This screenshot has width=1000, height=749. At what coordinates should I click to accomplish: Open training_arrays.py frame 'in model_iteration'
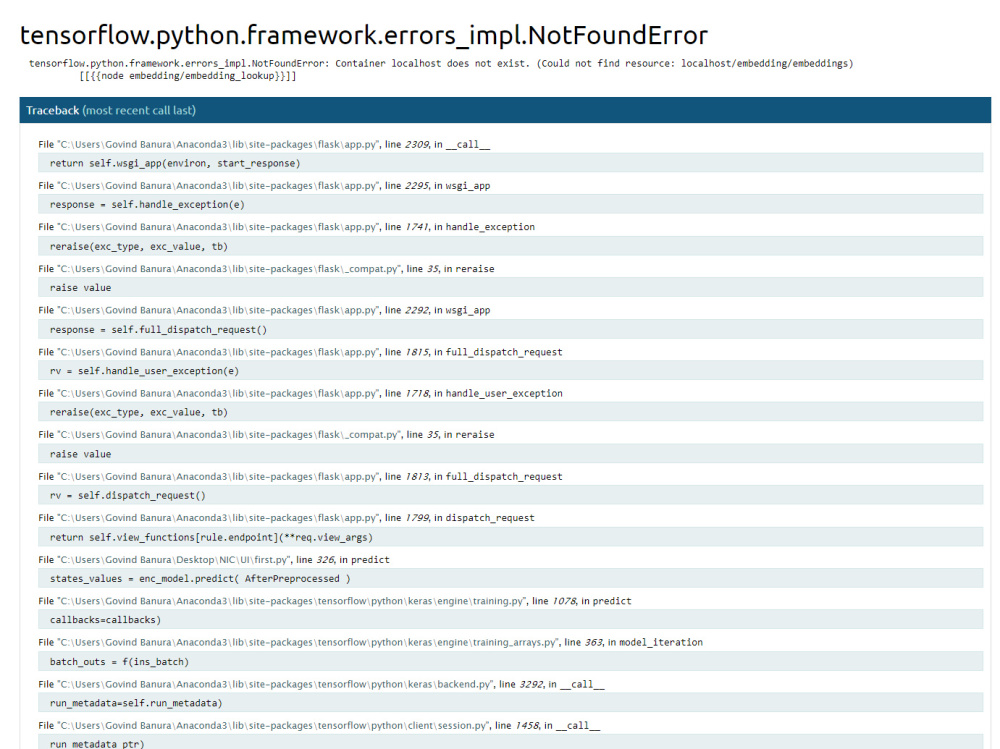click(371, 642)
